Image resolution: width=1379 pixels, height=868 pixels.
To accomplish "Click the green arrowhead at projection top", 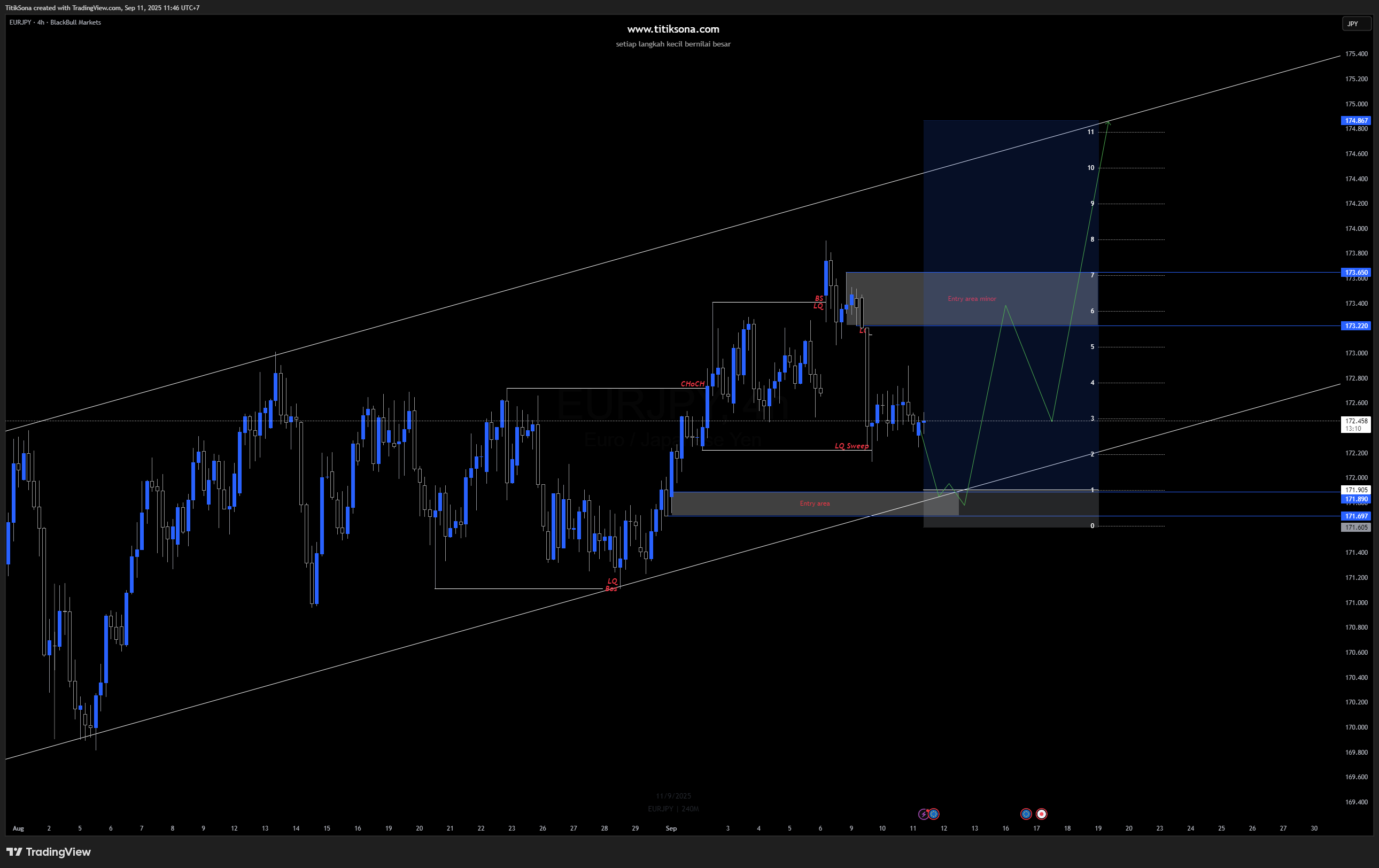I will click(x=1109, y=122).
